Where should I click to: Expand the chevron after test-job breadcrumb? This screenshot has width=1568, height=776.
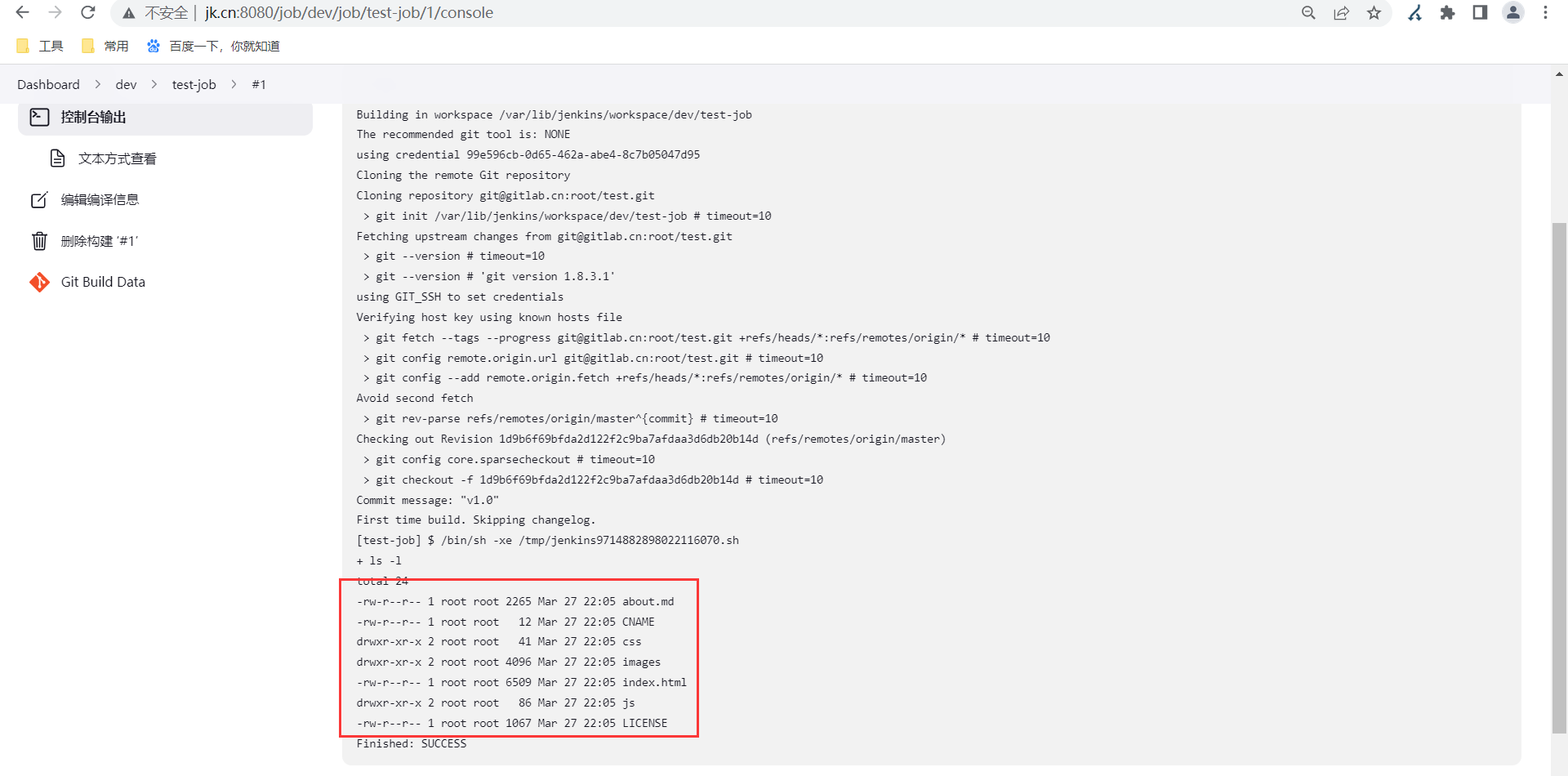(x=234, y=84)
